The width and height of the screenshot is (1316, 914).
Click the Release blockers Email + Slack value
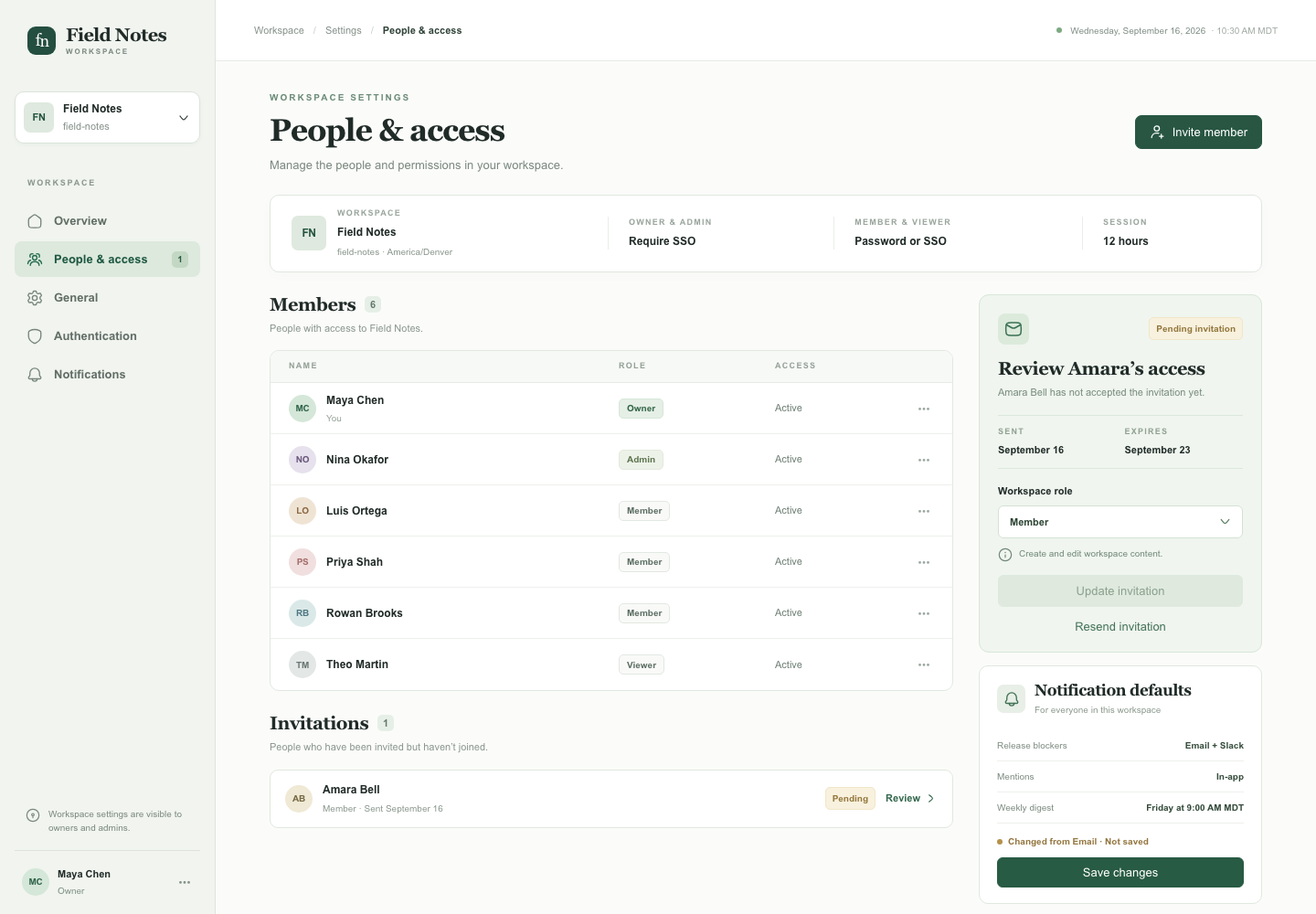(1215, 746)
